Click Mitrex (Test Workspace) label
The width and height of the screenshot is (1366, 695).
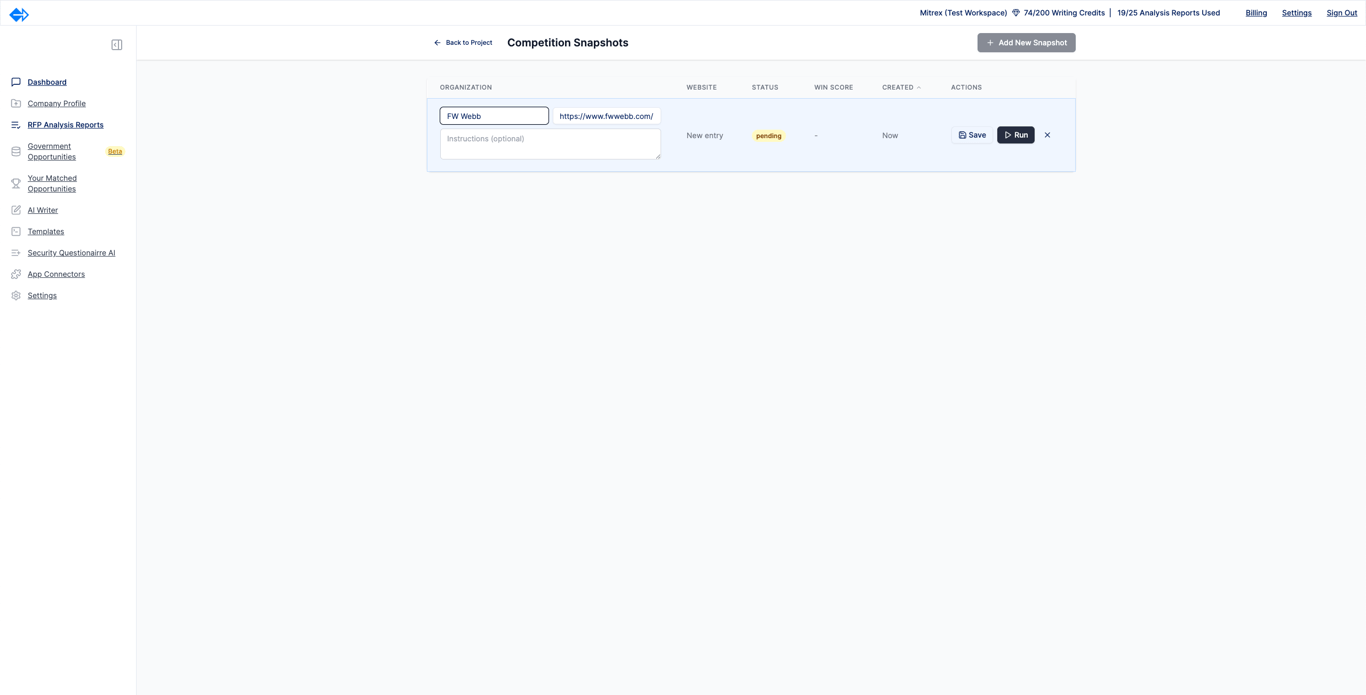tap(963, 13)
